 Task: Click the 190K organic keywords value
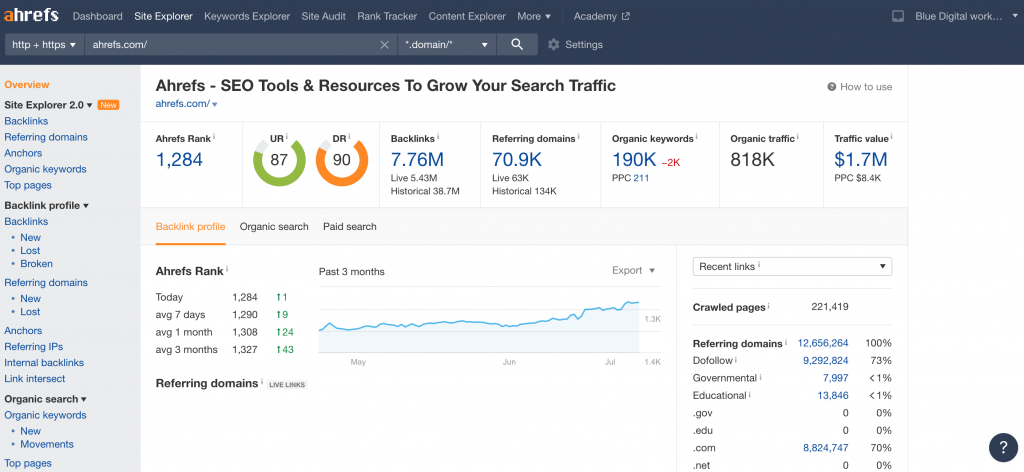(x=633, y=159)
